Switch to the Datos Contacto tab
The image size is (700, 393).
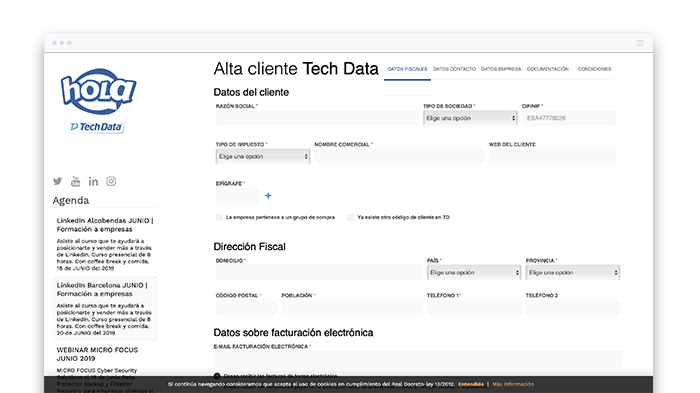(454, 69)
